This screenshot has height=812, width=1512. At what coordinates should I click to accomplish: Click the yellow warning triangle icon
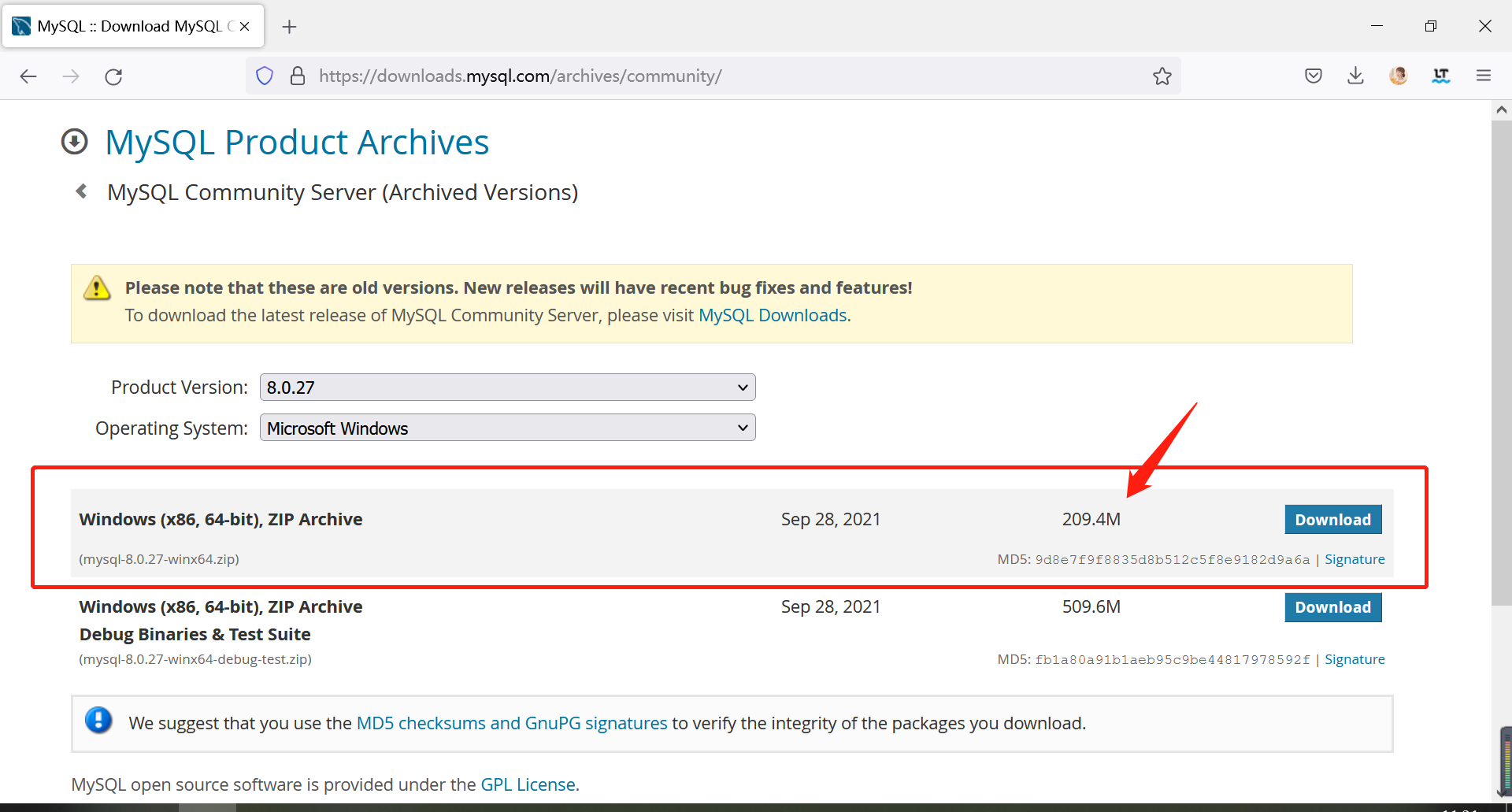[x=97, y=288]
